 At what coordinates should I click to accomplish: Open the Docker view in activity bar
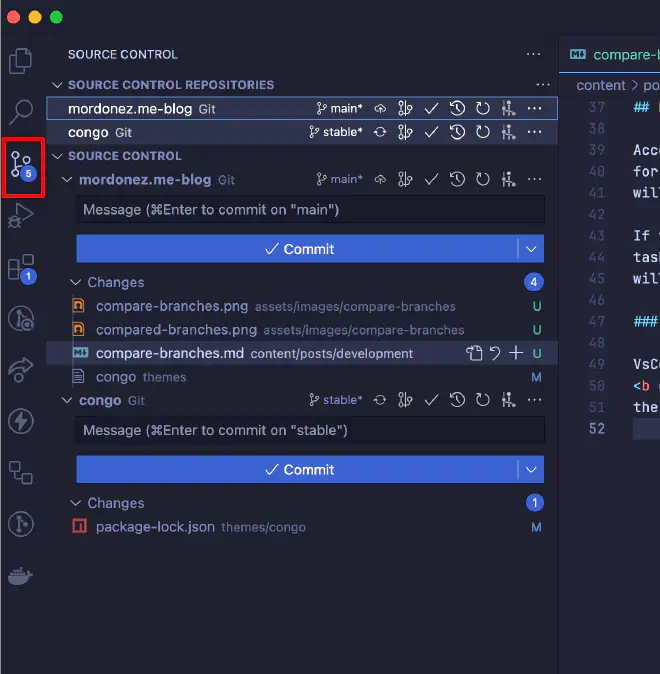[20, 576]
